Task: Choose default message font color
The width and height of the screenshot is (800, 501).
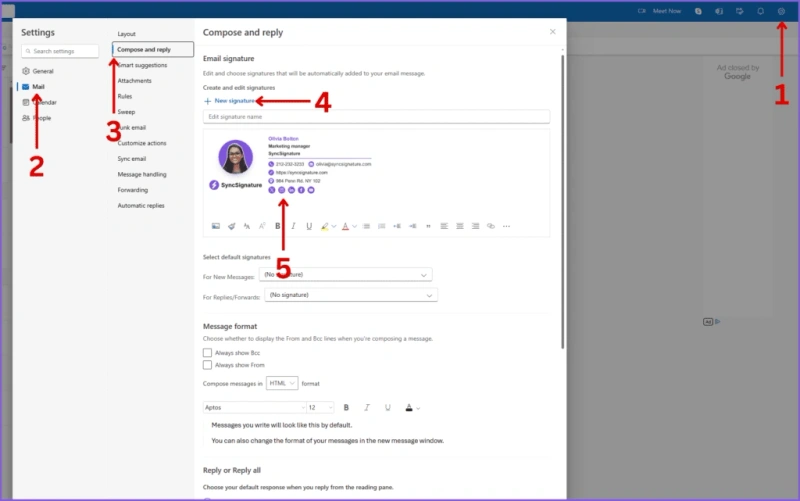Action: point(409,407)
